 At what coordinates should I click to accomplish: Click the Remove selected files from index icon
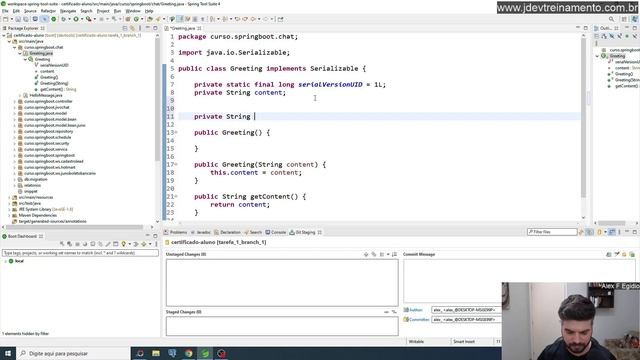click(386, 312)
